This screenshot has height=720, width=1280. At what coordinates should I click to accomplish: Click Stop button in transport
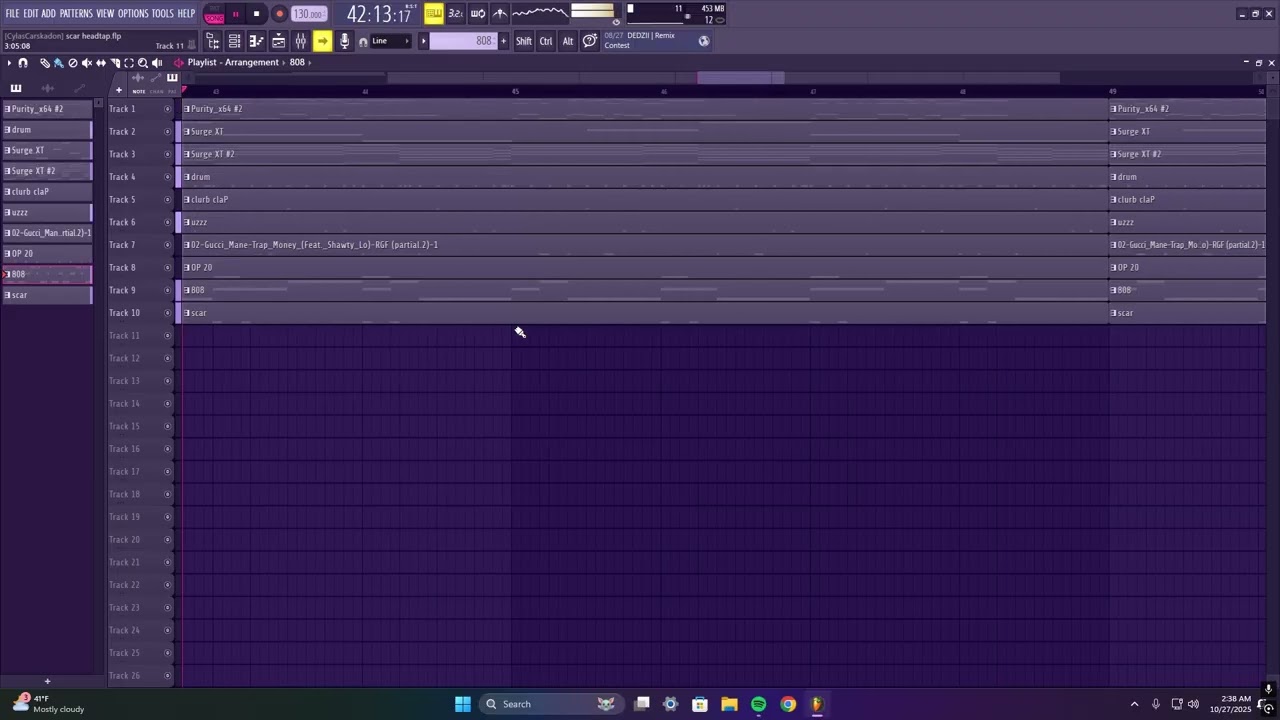pos(256,14)
